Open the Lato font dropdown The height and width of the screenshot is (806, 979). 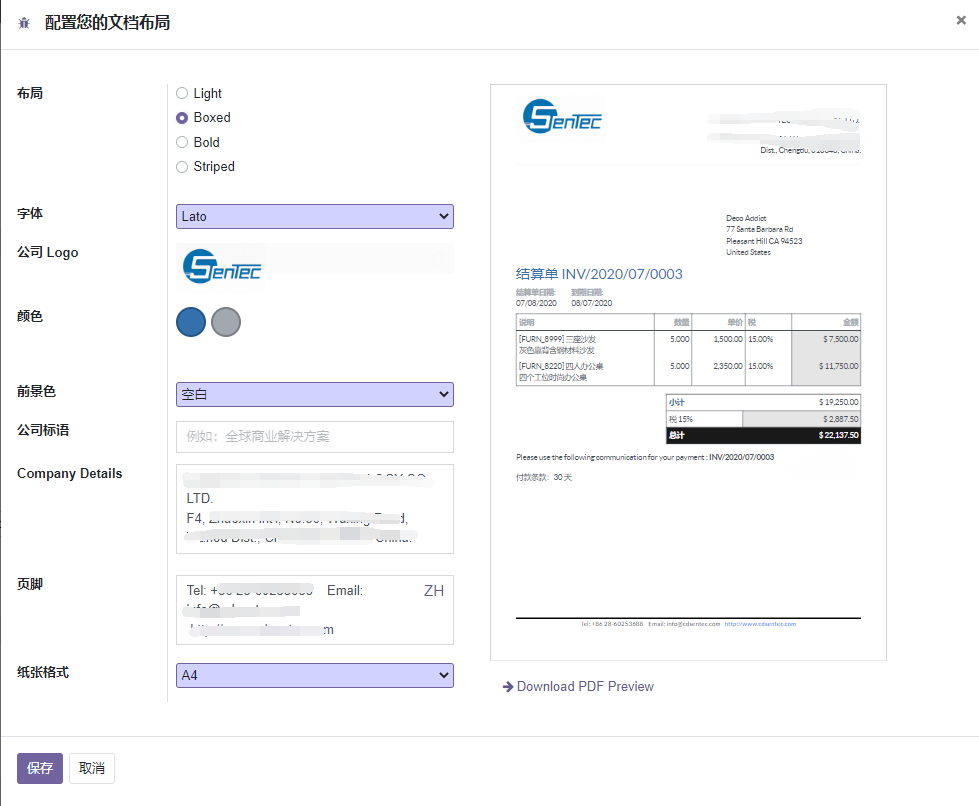[315, 217]
